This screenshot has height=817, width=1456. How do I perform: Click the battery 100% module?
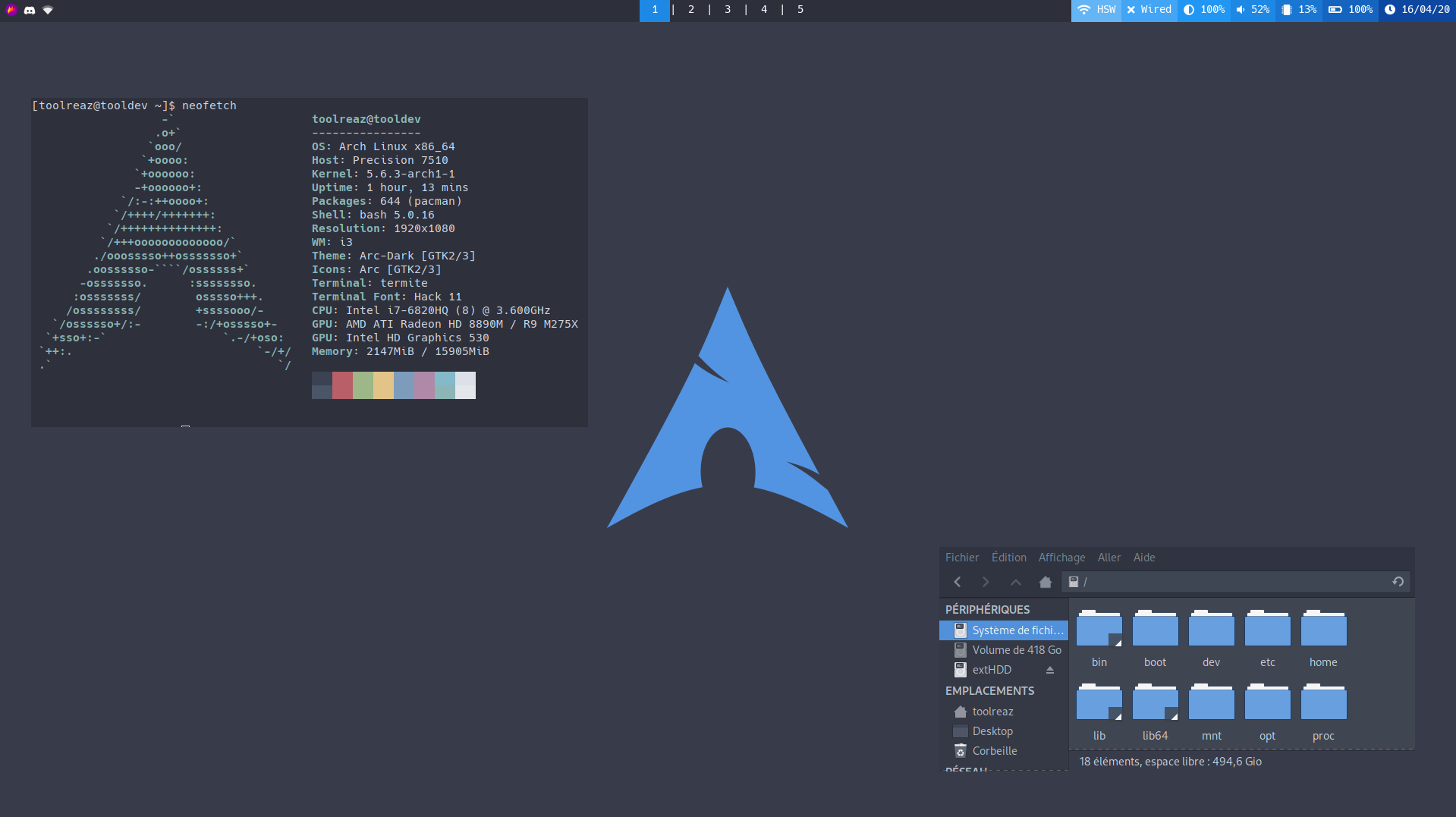[1351, 10]
